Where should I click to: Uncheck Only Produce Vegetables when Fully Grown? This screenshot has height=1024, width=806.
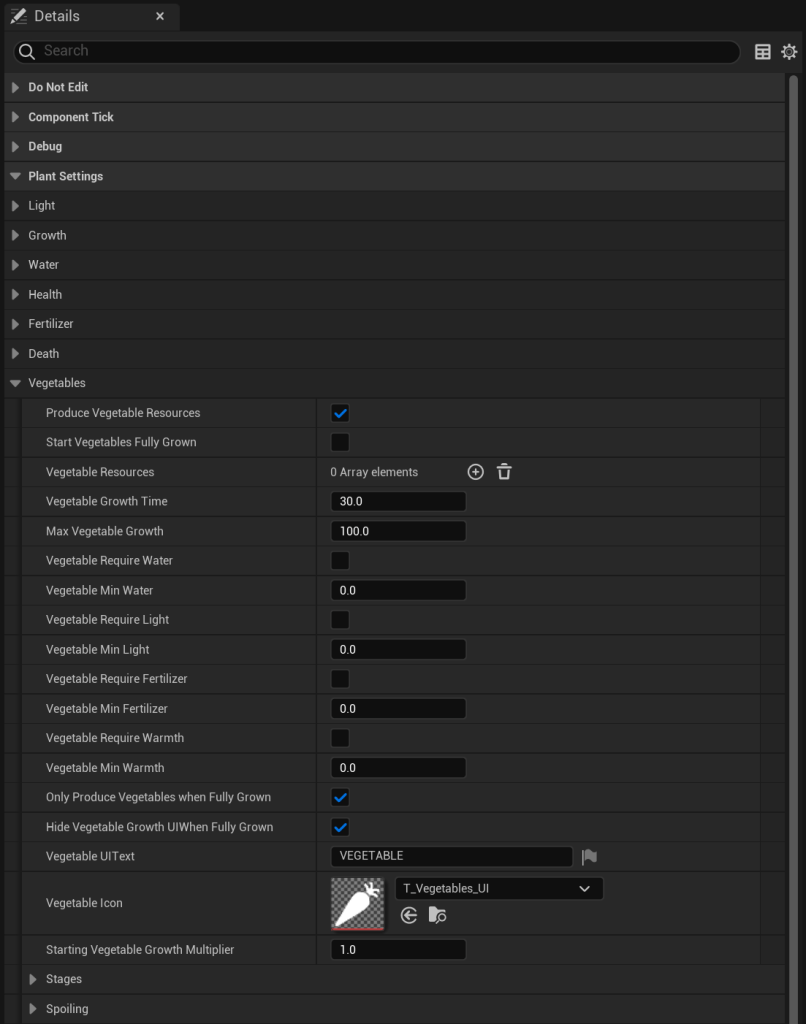(x=340, y=797)
